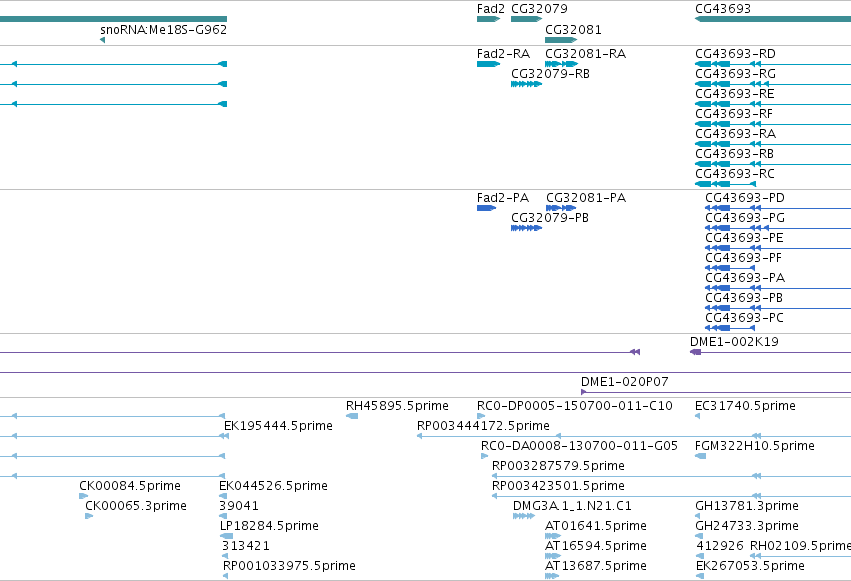This screenshot has height=581, width=851.
Task: Select EST GH13781.3prime
Action: point(697,516)
